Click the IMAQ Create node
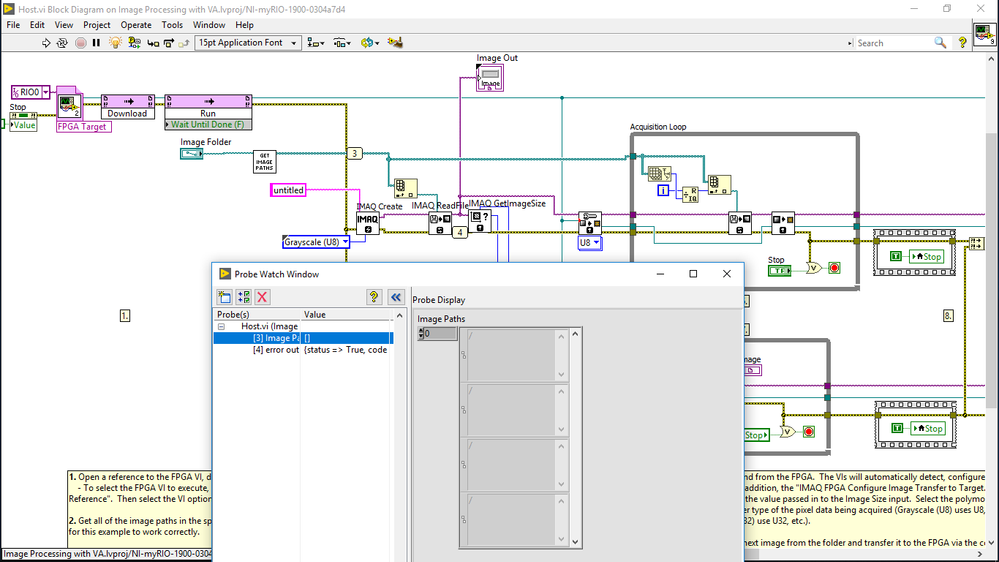999x562 pixels. [368, 223]
